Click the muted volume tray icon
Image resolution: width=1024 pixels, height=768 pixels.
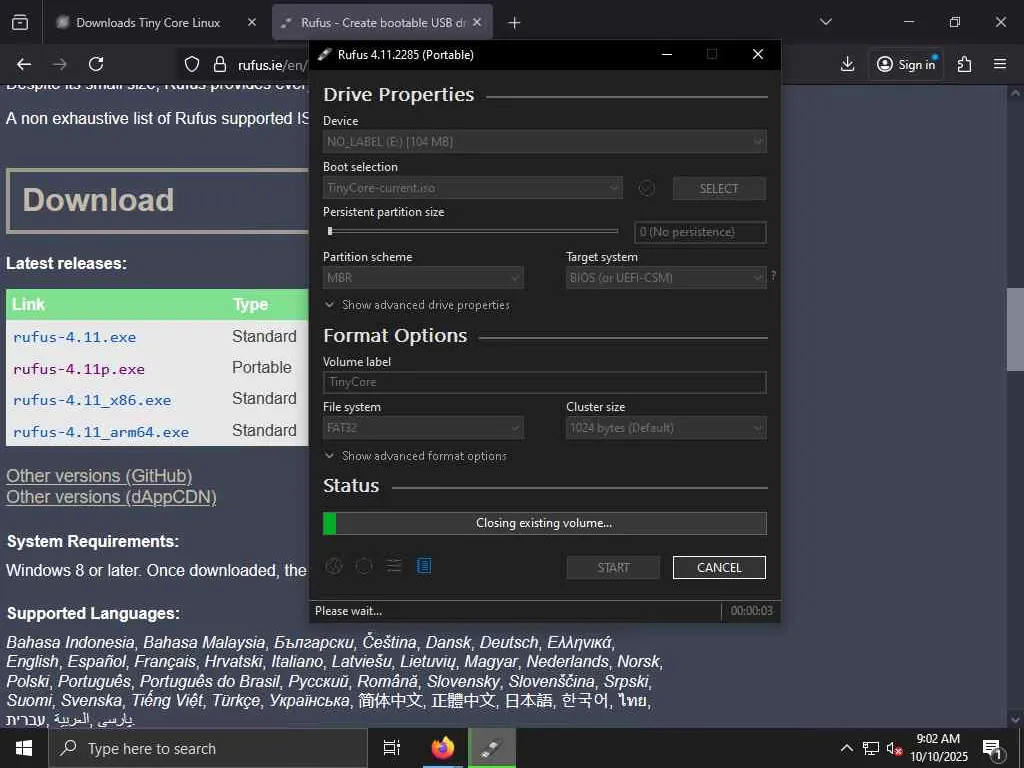[x=894, y=749]
